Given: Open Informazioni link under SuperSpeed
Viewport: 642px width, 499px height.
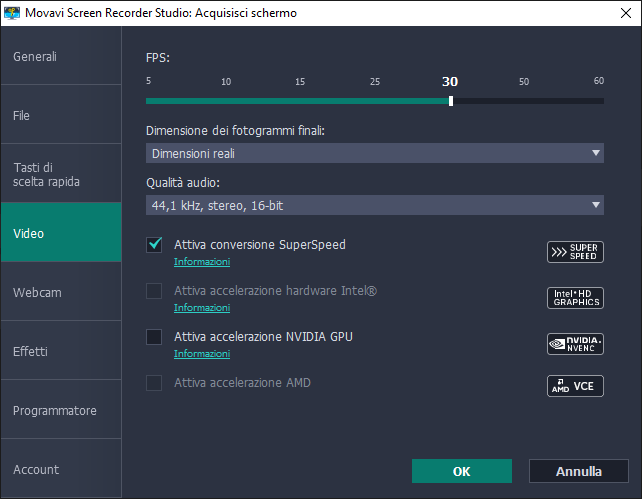Looking at the screenshot, I should [x=202, y=262].
